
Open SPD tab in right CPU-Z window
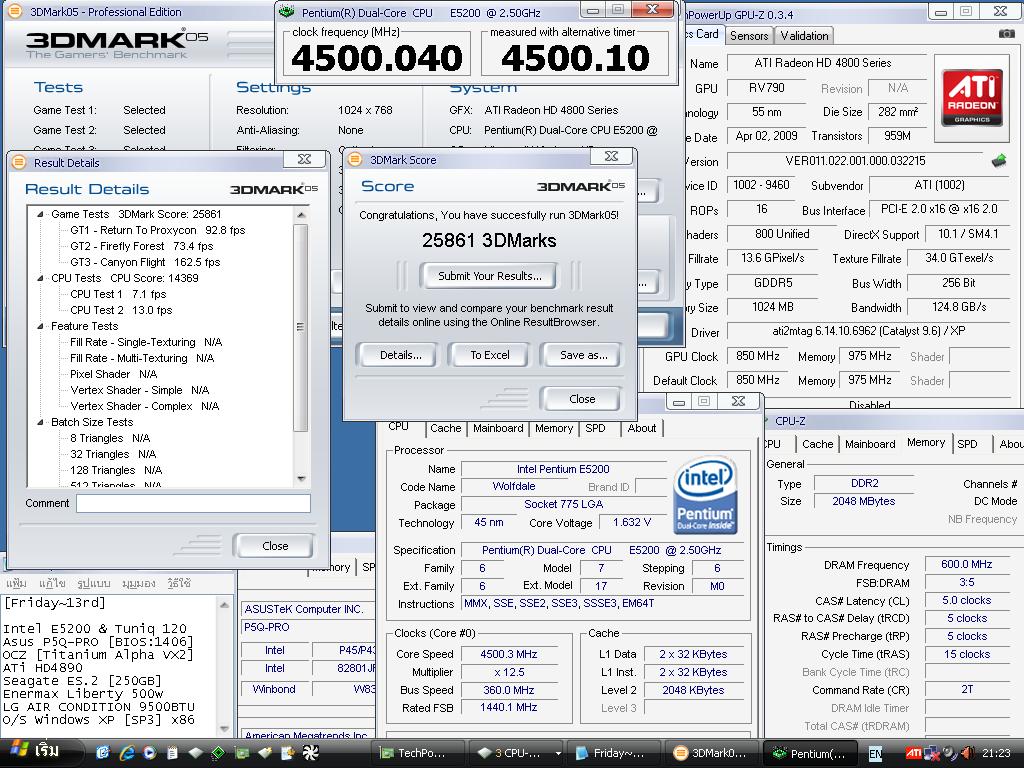pos(967,444)
